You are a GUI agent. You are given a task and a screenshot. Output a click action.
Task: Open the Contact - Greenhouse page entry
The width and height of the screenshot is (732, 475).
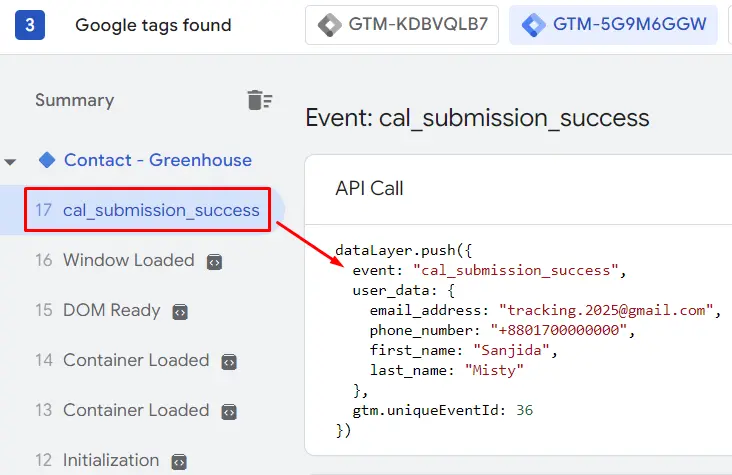click(157, 160)
